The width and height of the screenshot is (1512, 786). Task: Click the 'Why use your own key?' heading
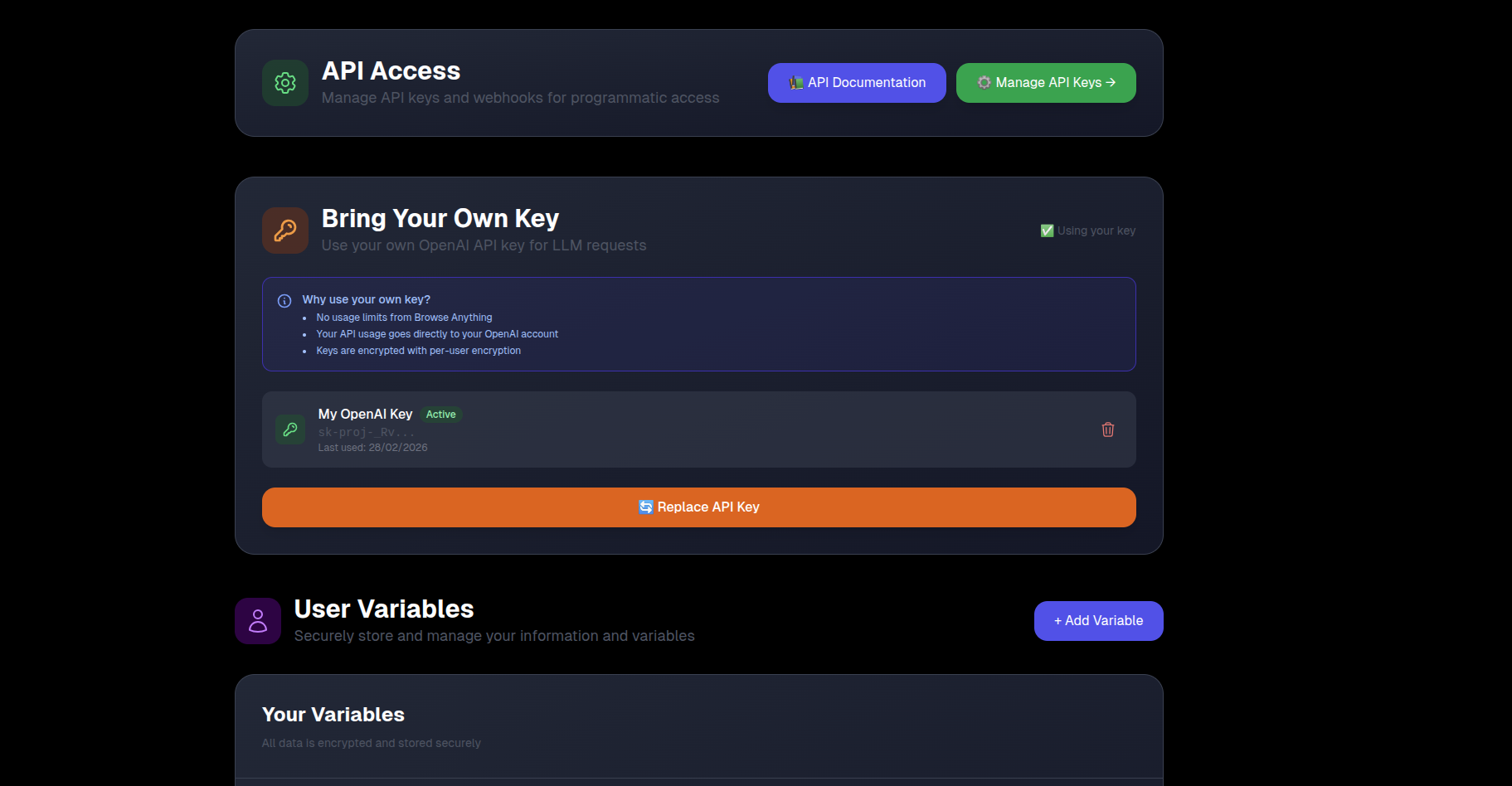click(x=367, y=298)
